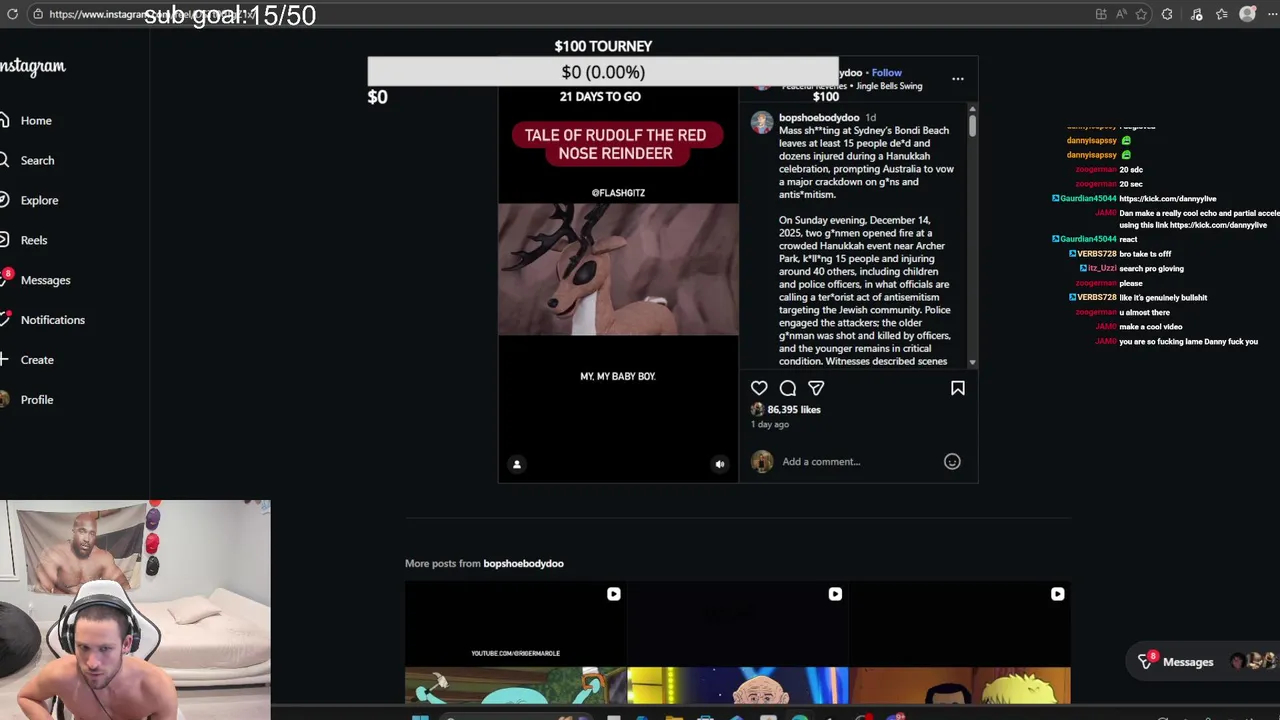Add this page to favorites with the star
This screenshot has height=720, width=1280.
(1141, 14)
